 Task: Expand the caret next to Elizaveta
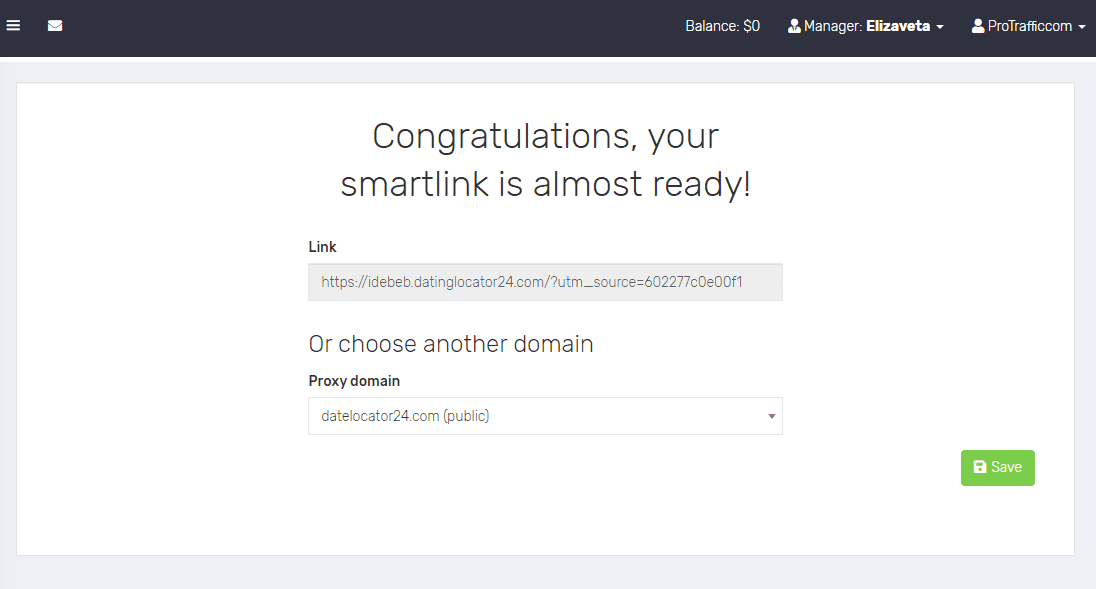940,27
